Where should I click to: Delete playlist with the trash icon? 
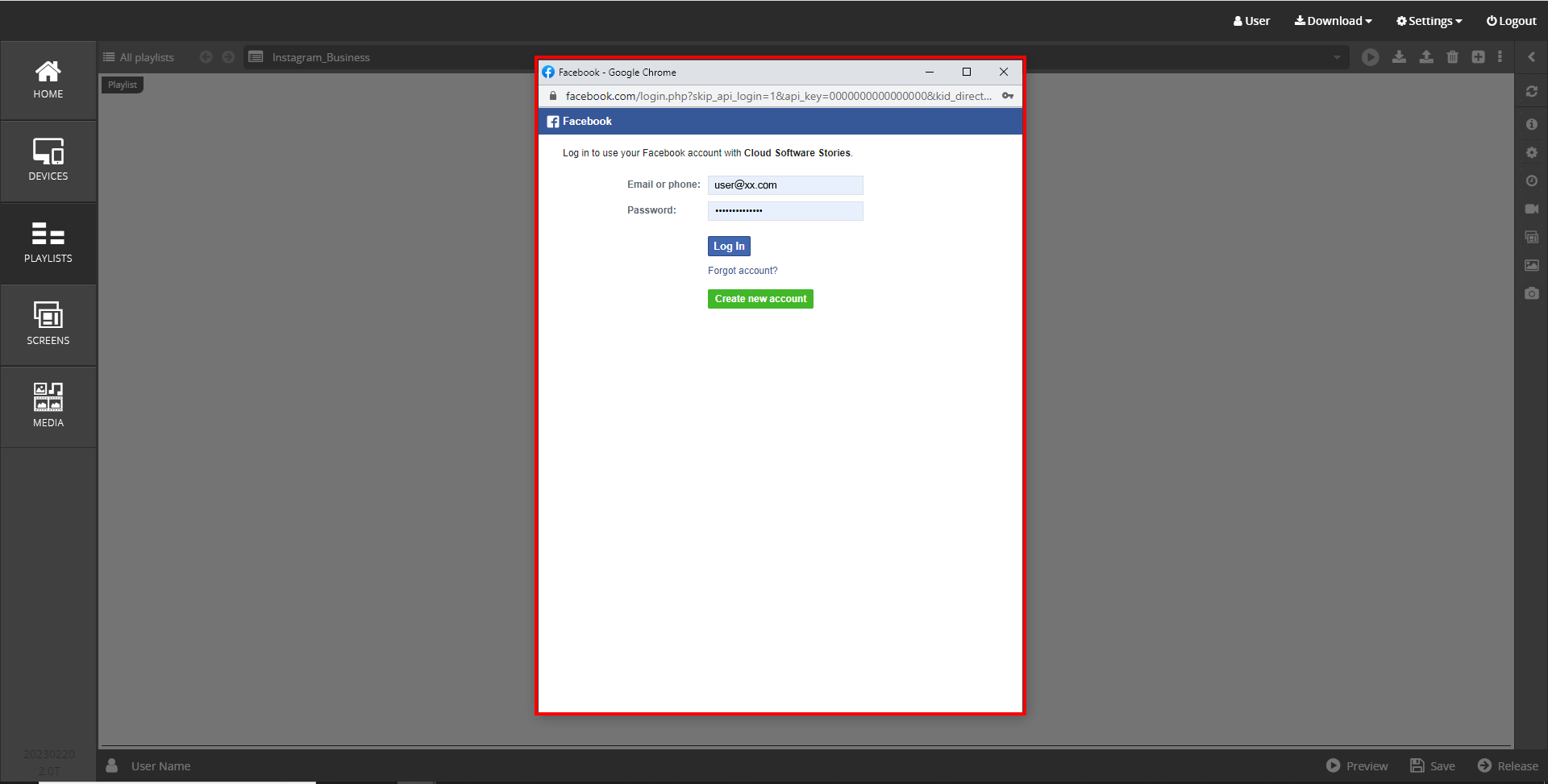pyautogui.click(x=1452, y=57)
